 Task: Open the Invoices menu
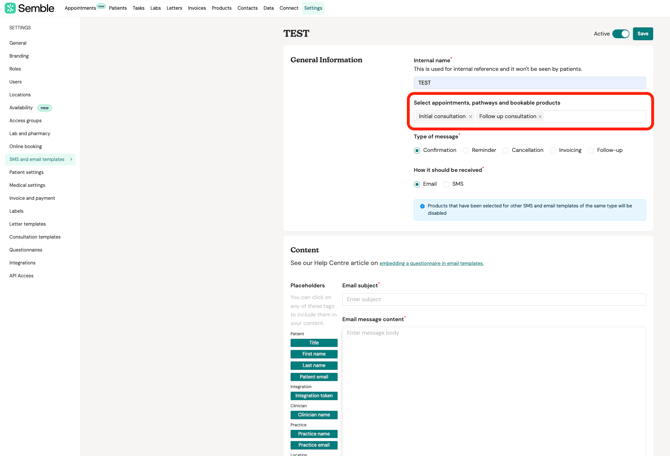click(197, 8)
